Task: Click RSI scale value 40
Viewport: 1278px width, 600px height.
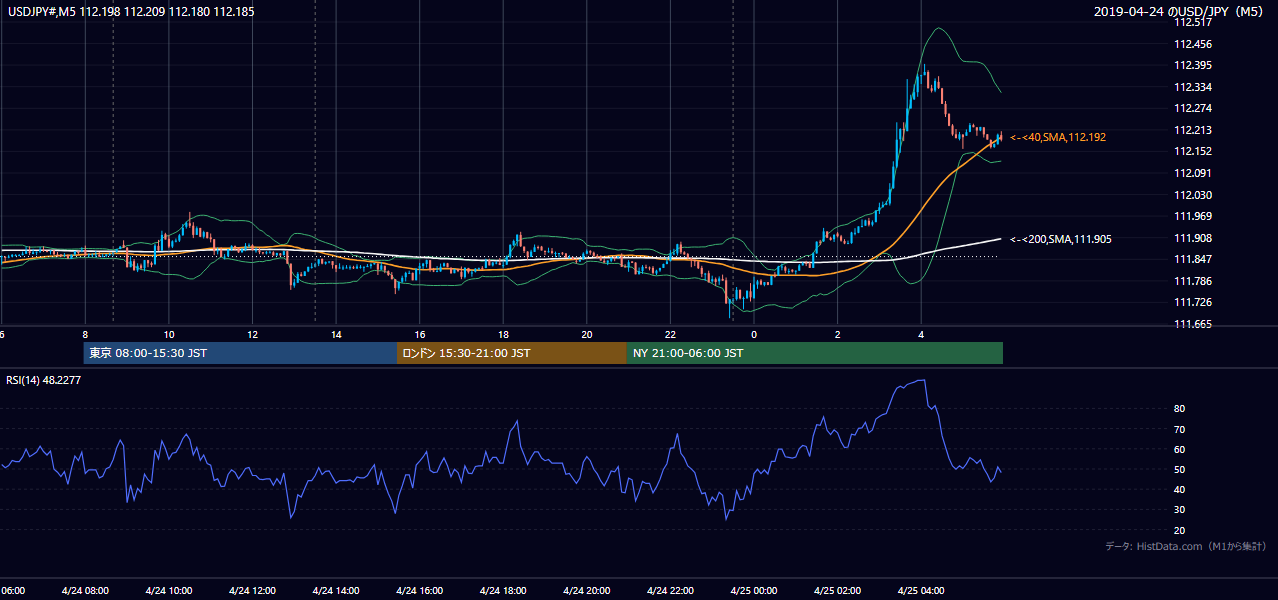Action: 1180,489
